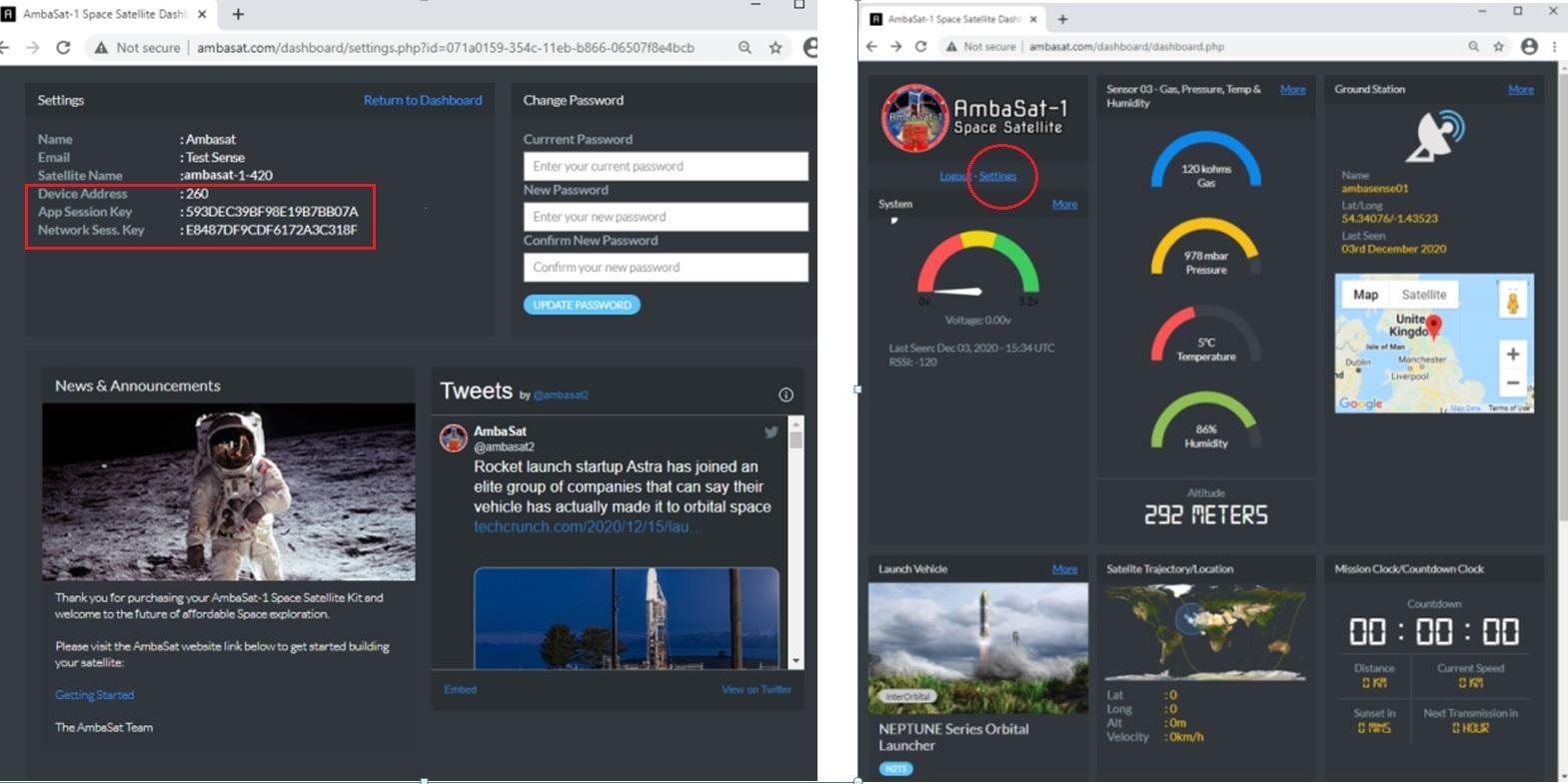
Task: Click the @ambasat2 link next to Tweets
Action: tap(561, 394)
